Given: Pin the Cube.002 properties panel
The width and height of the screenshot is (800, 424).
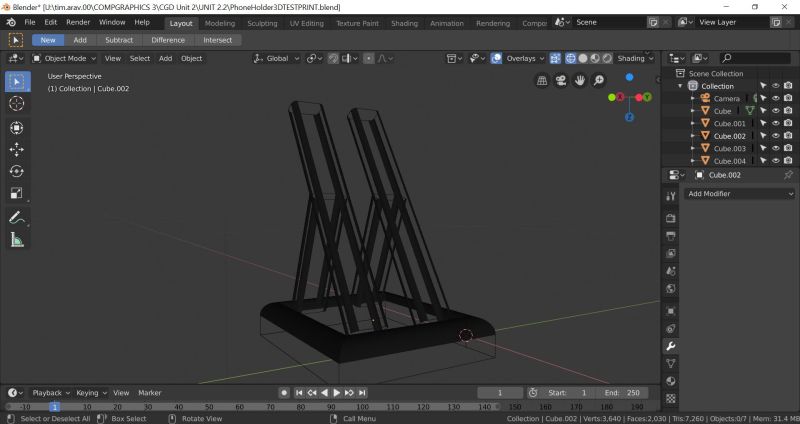Looking at the screenshot, I should (x=788, y=175).
